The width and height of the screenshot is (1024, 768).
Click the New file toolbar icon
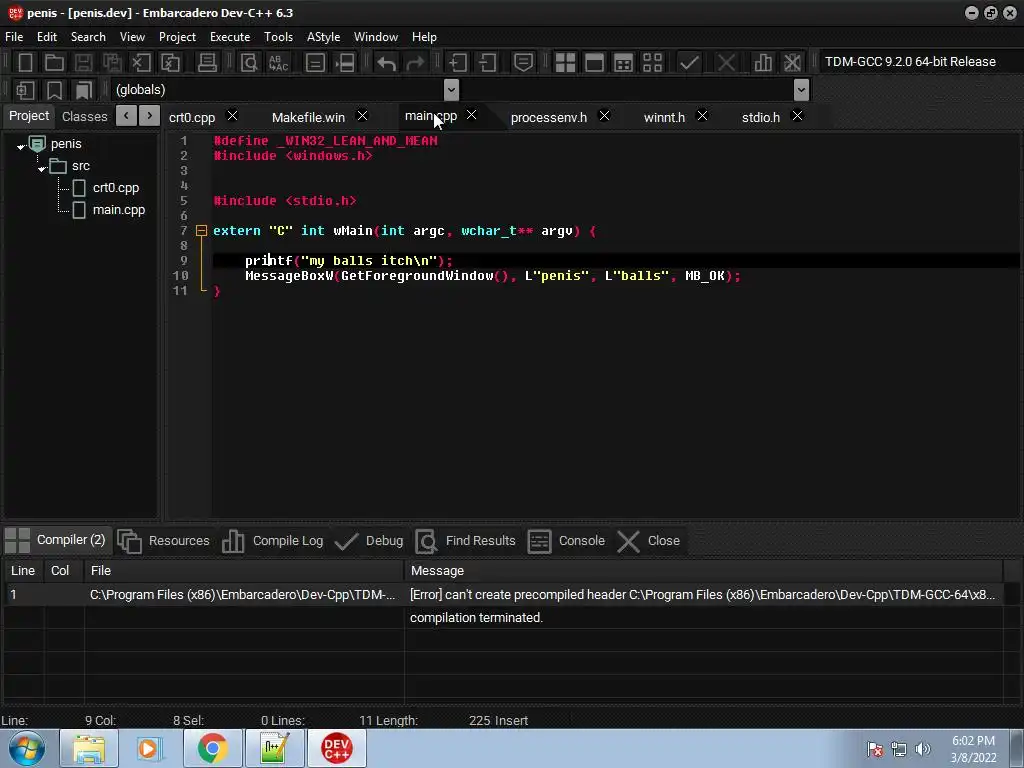(x=25, y=63)
